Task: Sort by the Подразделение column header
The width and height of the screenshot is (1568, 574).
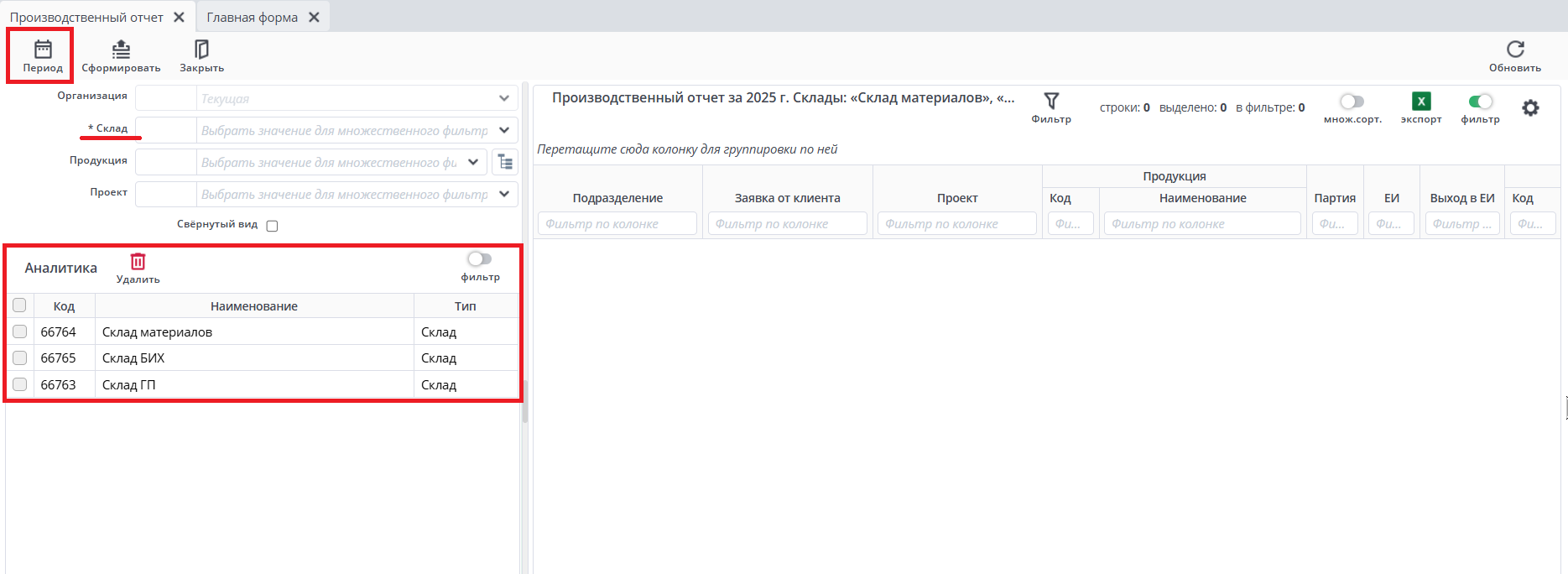Action: coord(617,198)
